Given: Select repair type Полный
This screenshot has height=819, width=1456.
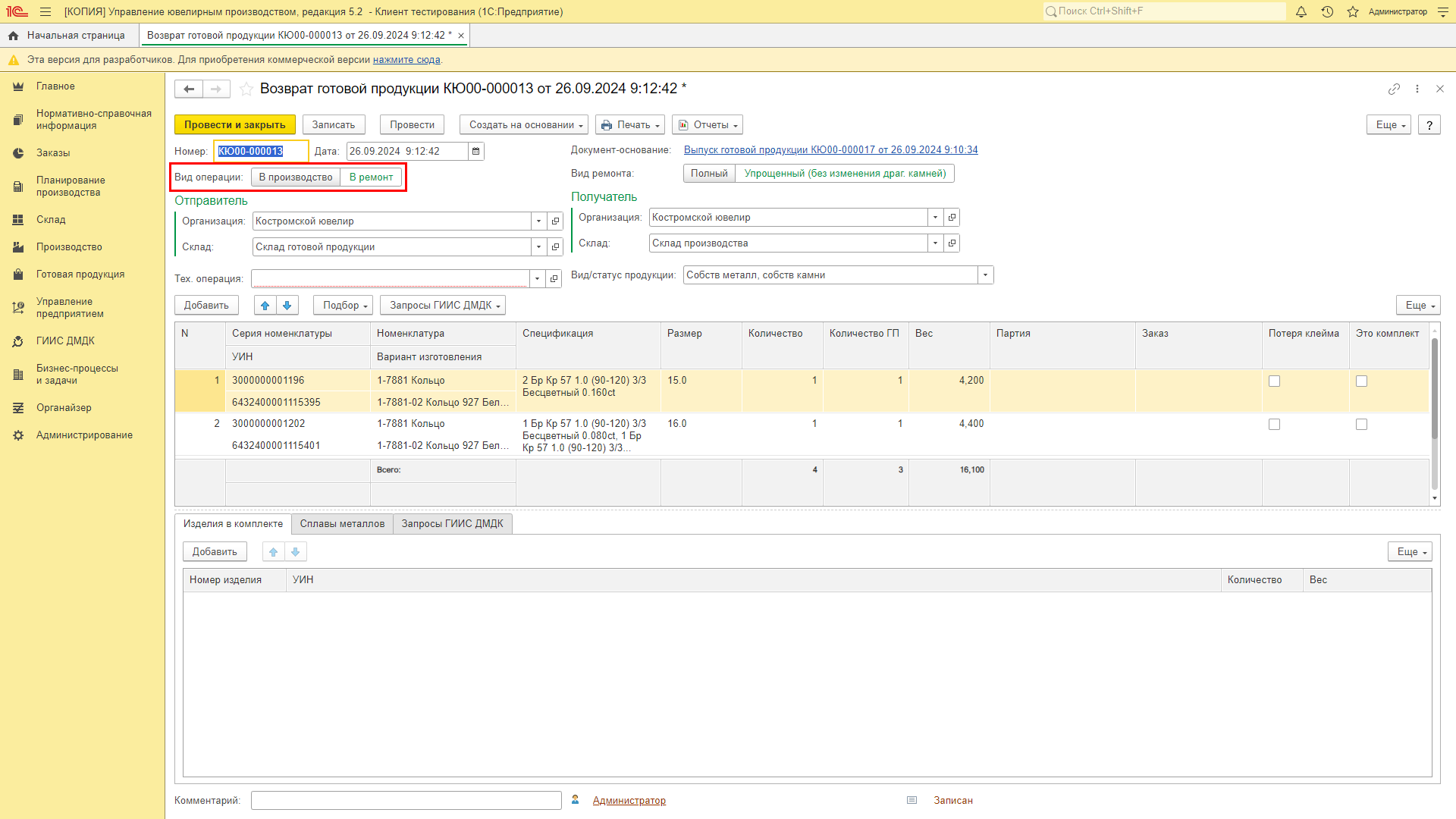Looking at the screenshot, I should [709, 174].
